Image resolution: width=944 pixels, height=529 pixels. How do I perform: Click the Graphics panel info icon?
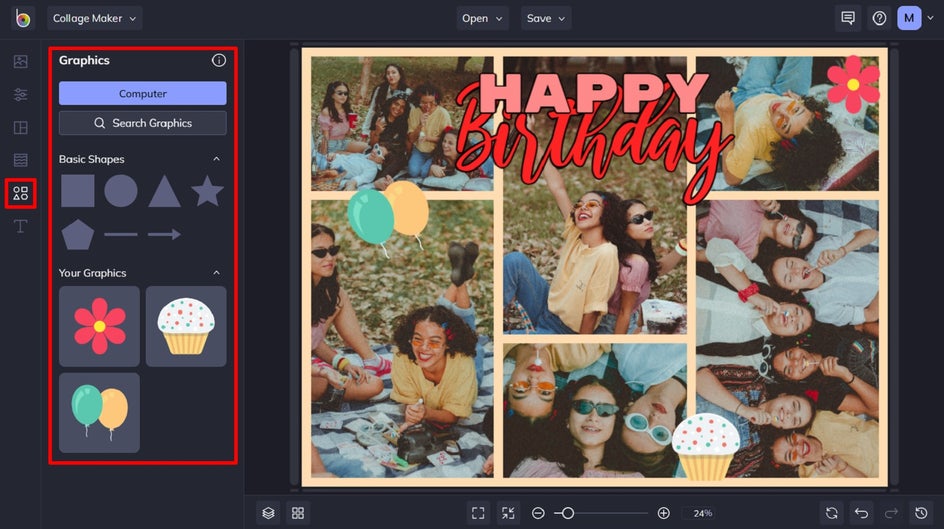click(x=219, y=60)
